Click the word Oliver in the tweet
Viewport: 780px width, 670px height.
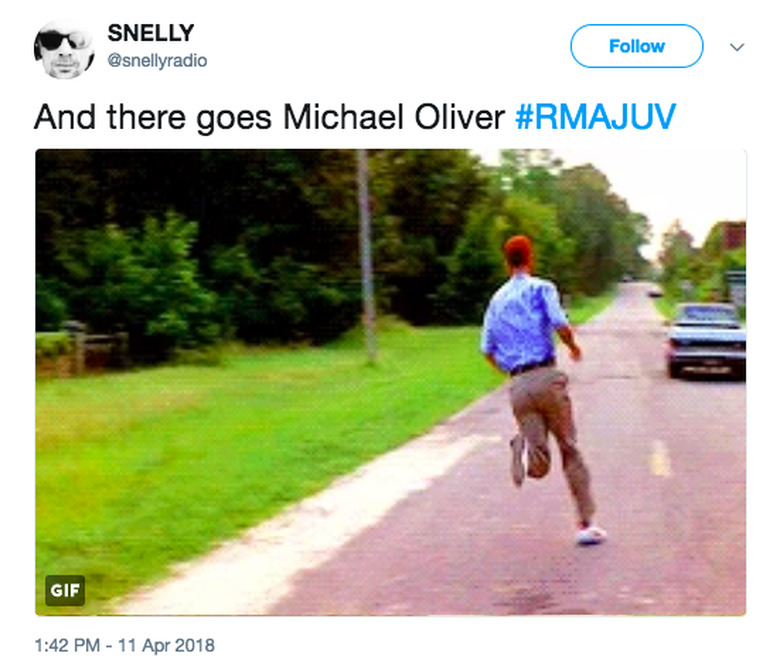[460, 117]
